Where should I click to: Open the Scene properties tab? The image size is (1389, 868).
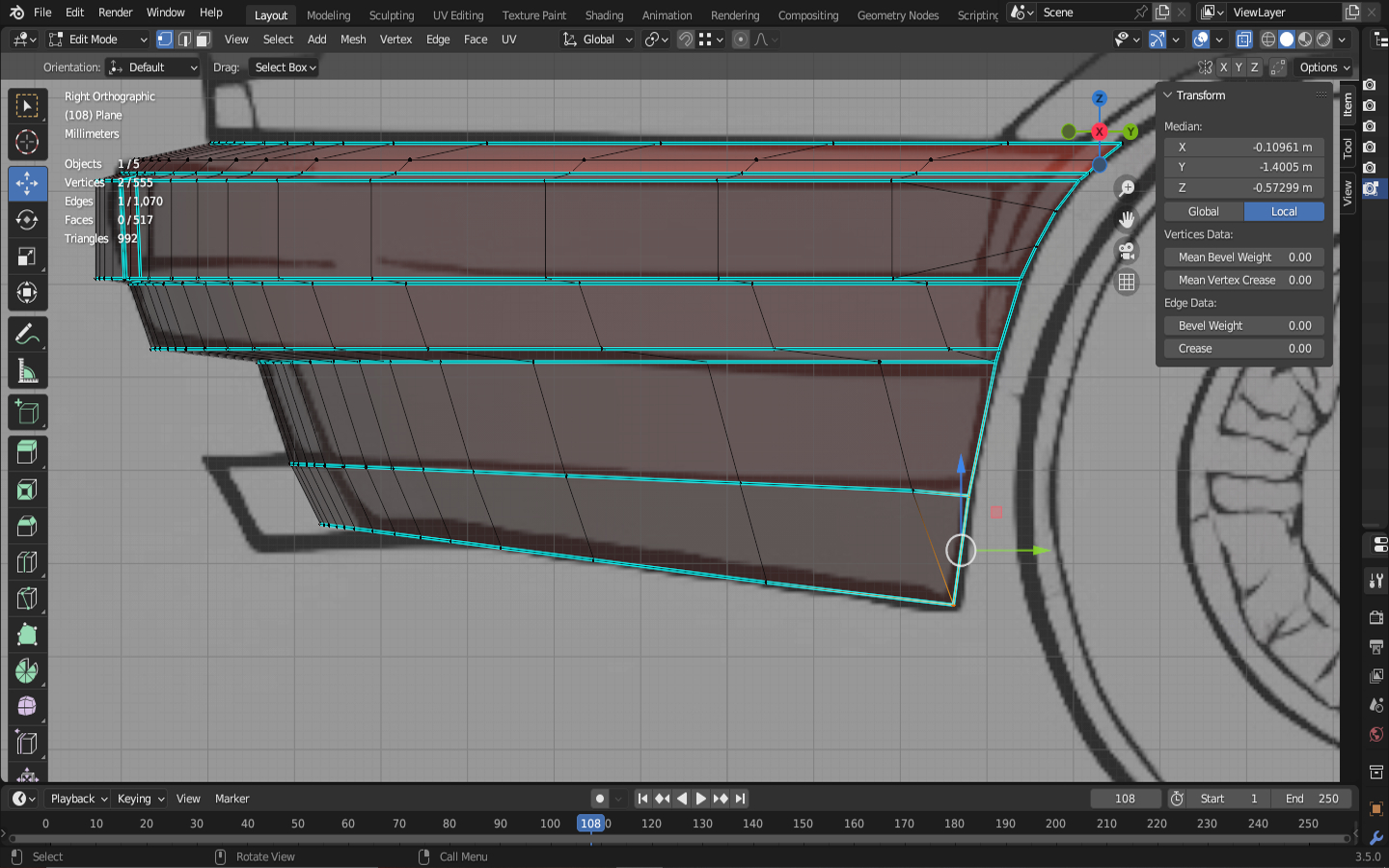(1376, 705)
